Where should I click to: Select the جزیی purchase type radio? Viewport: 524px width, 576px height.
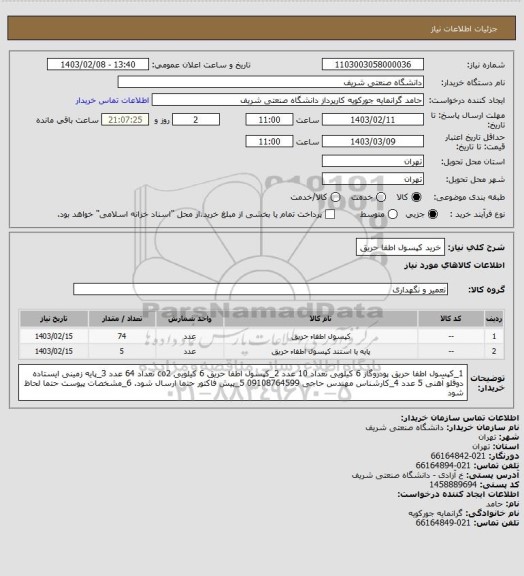pos(433,214)
